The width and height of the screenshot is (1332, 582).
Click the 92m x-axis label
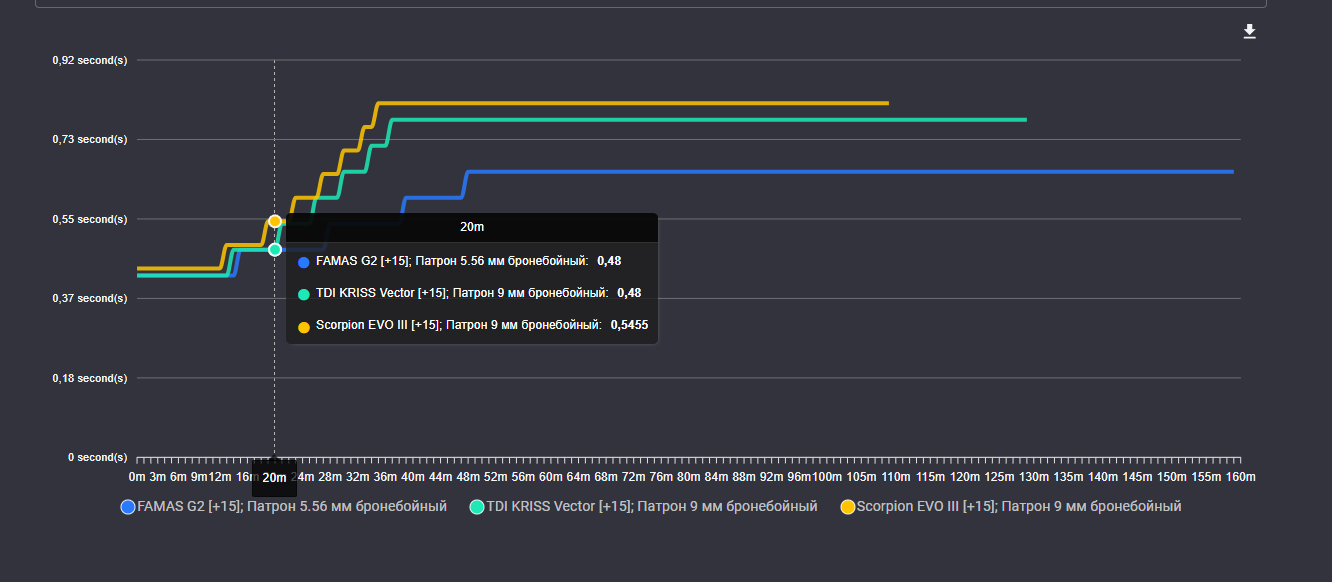point(772,476)
